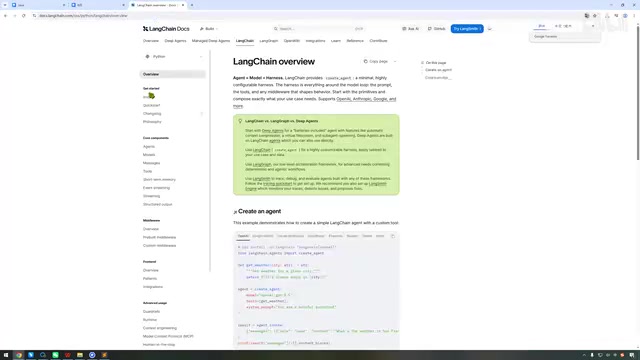Follow the Anthropic link in intro paragraph
The width and height of the screenshot is (640, 360).
click(362, 99)
